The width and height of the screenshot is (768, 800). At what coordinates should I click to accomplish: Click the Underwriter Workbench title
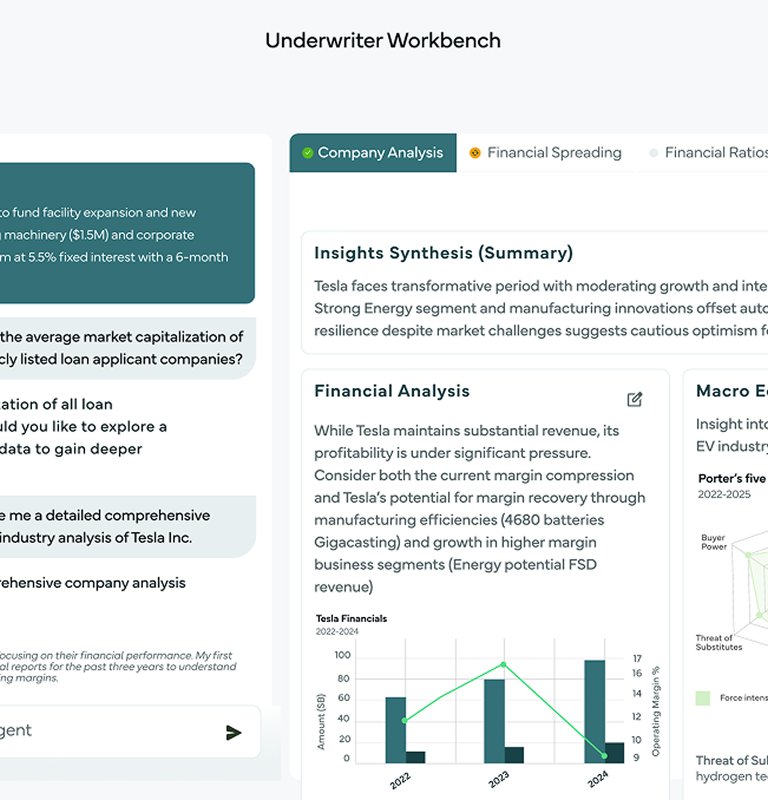(383, 41)
